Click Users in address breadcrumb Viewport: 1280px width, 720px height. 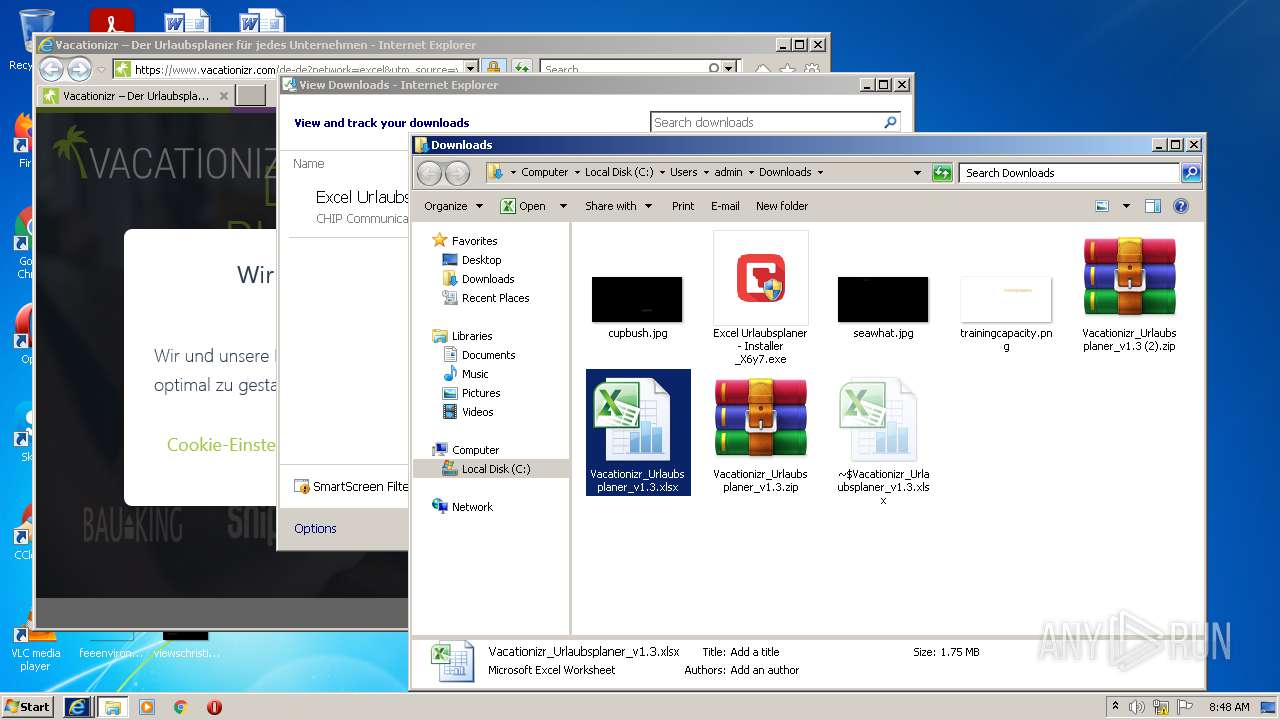point(683,172)
